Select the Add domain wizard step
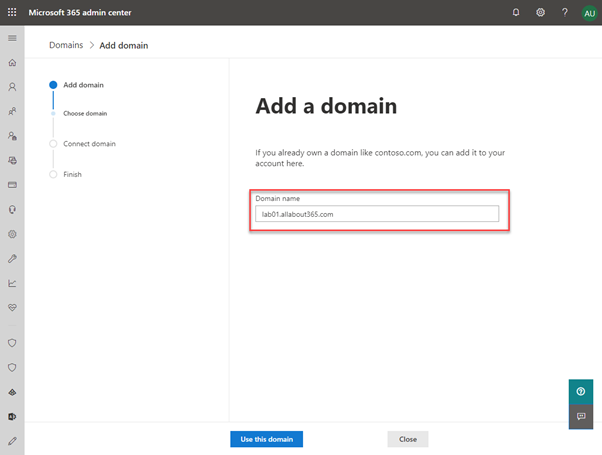 tap(83, 85)
